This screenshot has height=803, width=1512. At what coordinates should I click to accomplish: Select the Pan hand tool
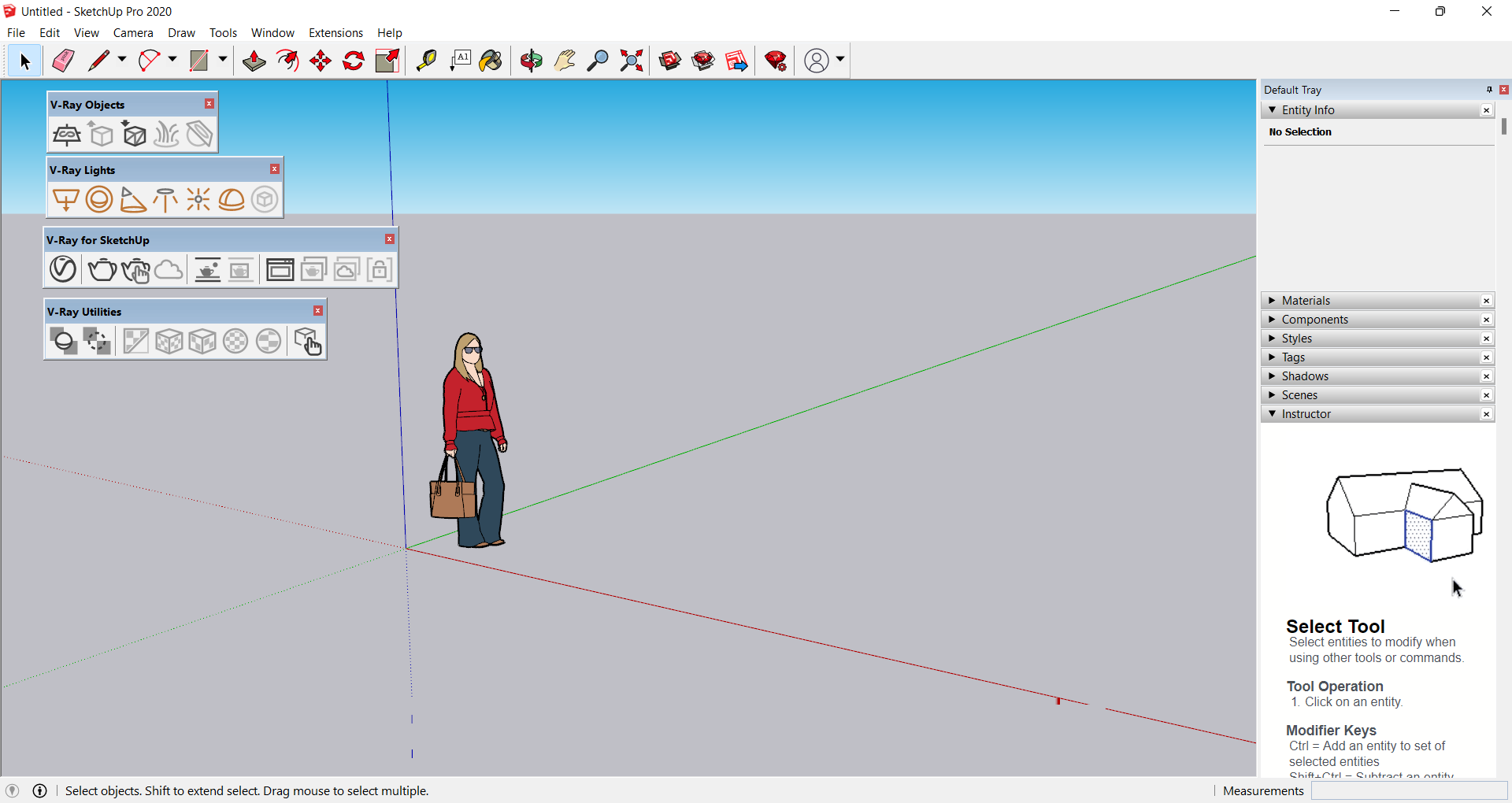[x=565, y=61]
